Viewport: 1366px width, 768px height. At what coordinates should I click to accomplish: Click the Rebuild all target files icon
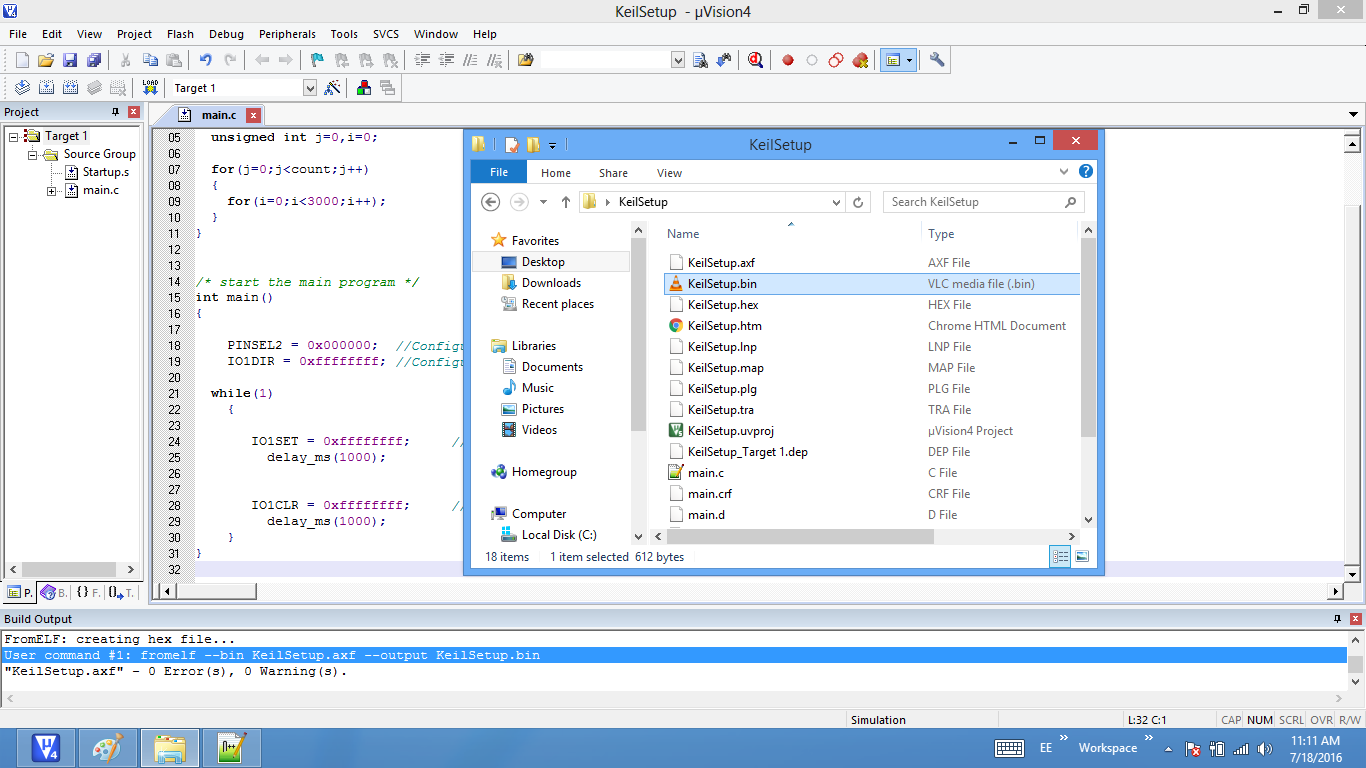pyautogui.click(x=70, y=88)
